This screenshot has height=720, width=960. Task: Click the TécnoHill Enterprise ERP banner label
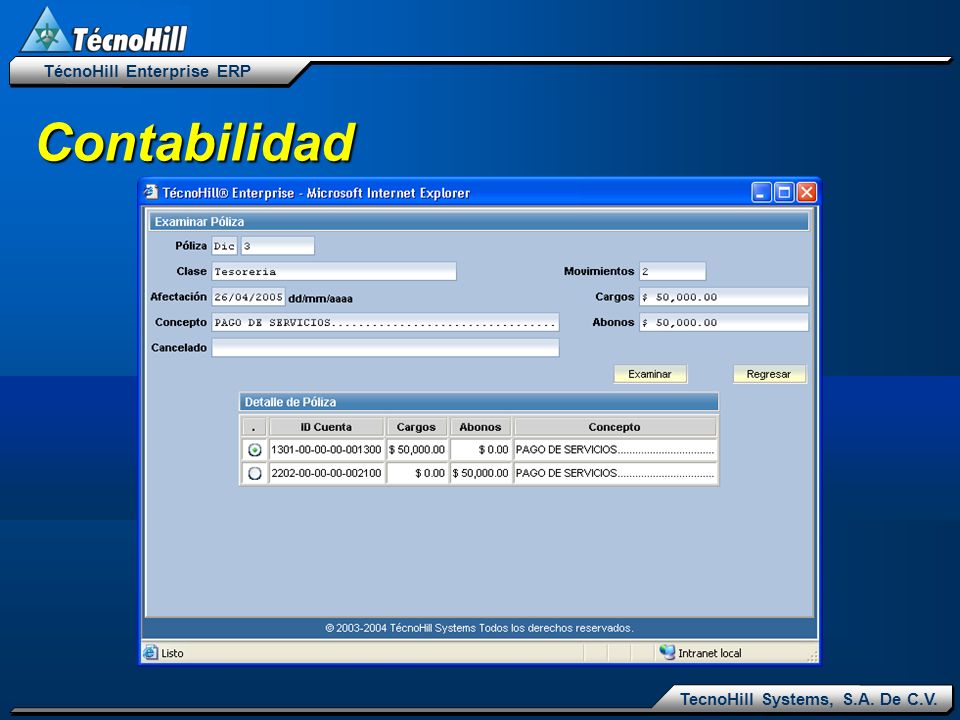tap(148, 71)
